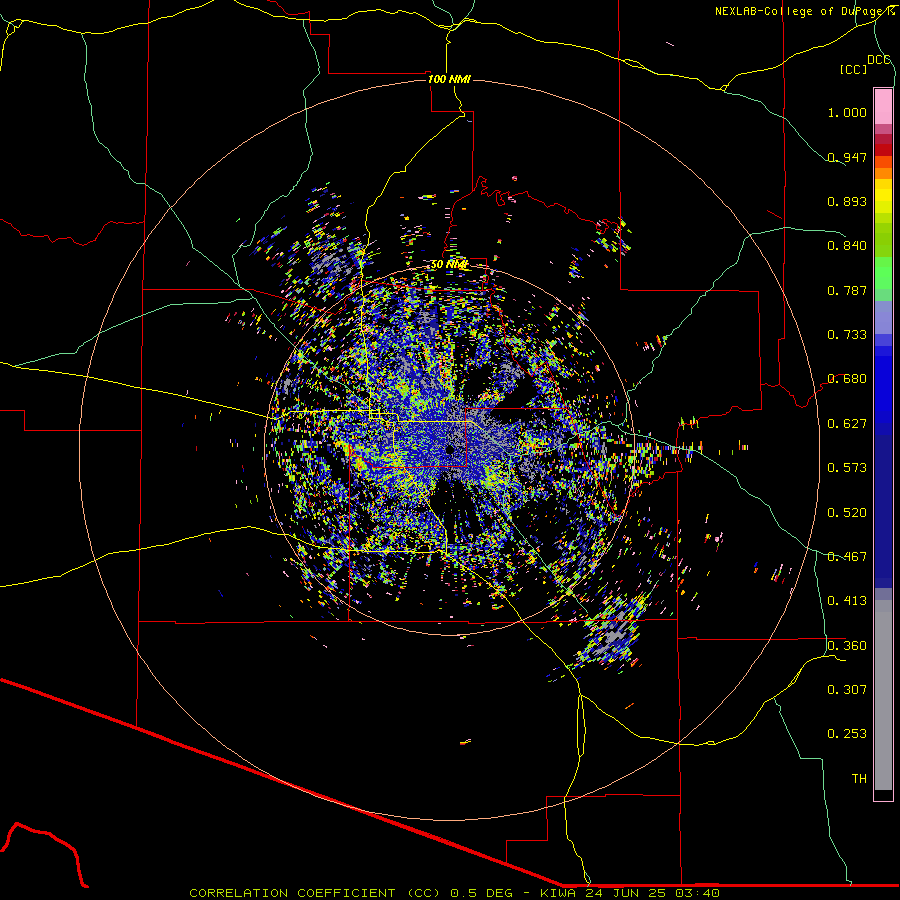Click the 0.733 scale value

point(847,335)
